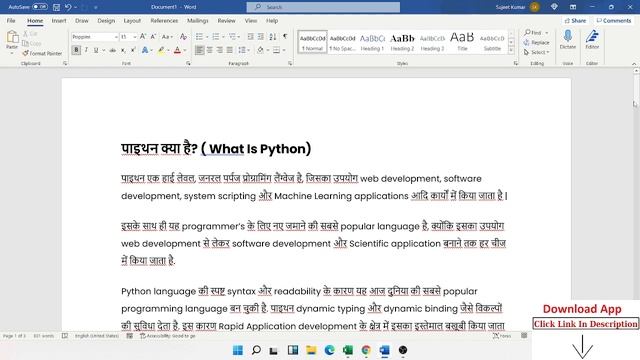Apply the Heading 1 style
Viewport: 640px width, 360px height.
click(372, 42)
